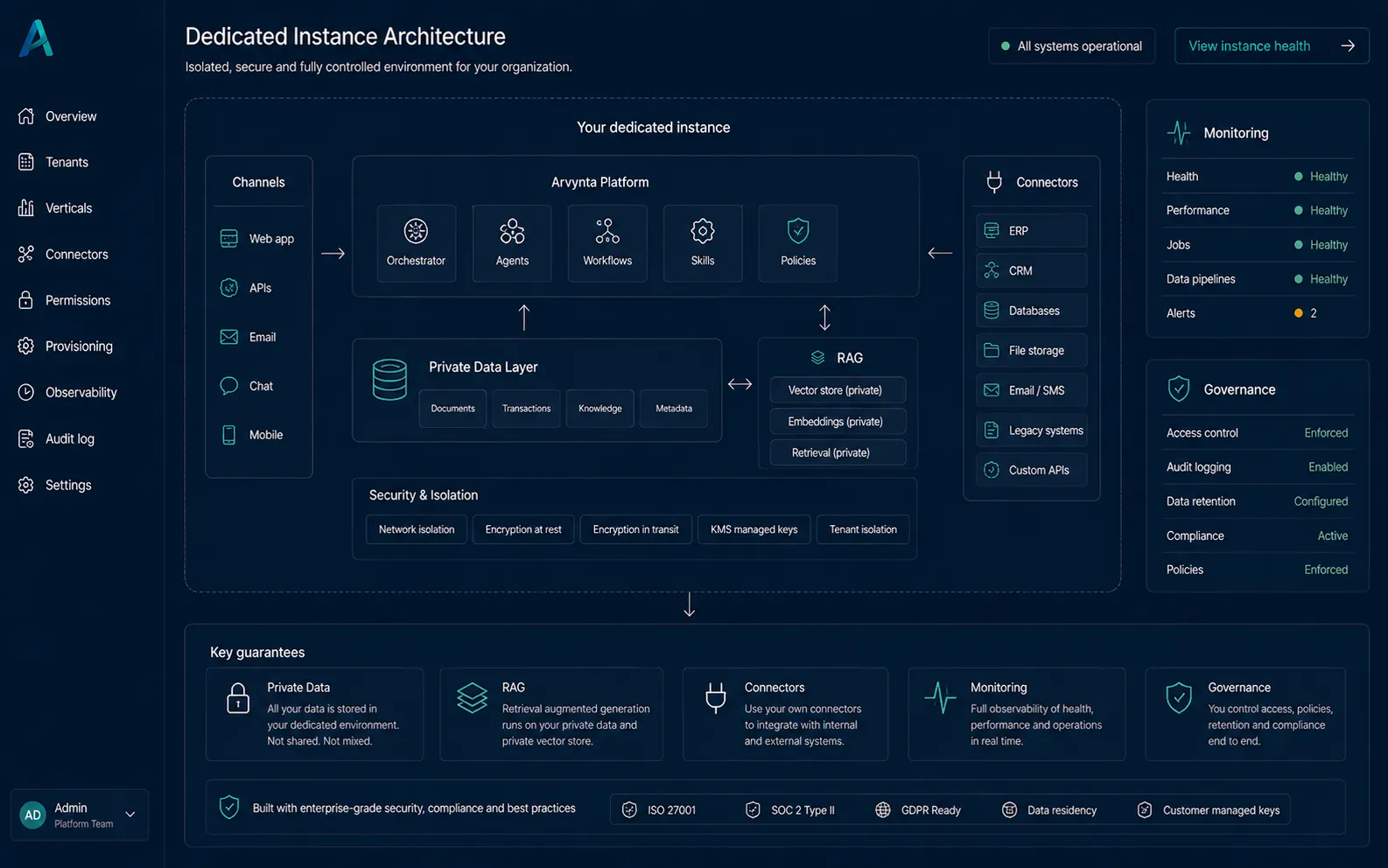
Task: Click the ISO 27001 badge icon
Action: tap(629, 809)
